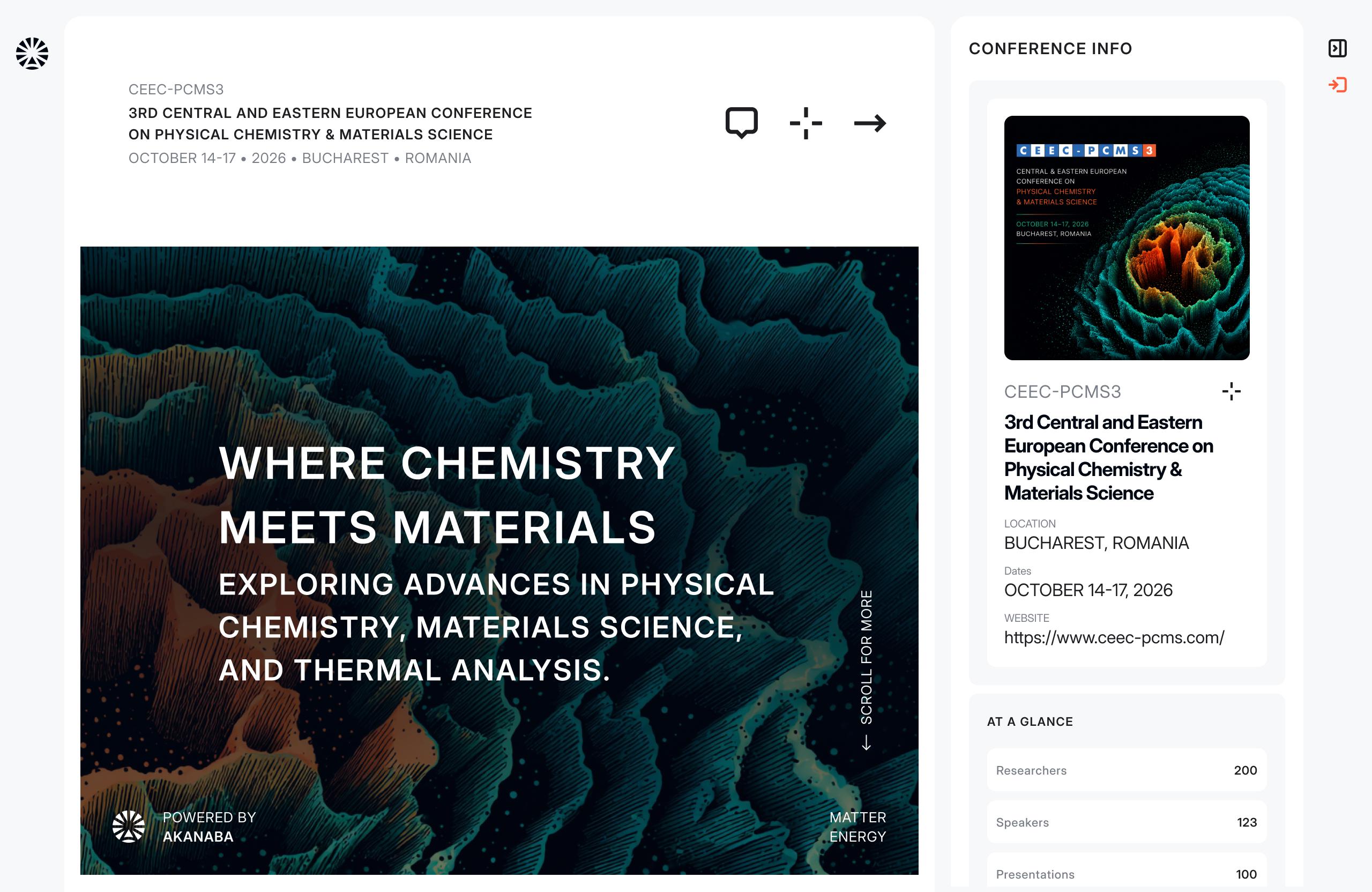Click the main conference title in header
This screenshot has height=892, width=1372.
(x=330, y=123)
